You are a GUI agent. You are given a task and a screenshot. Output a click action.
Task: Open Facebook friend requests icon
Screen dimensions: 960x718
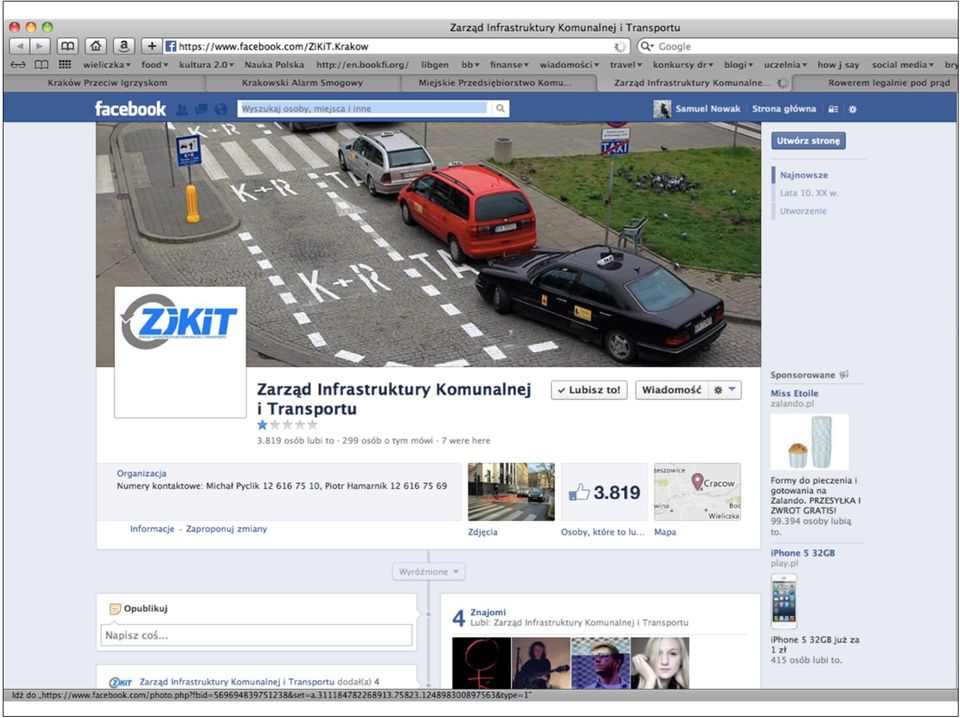click(x=182, y=109)
